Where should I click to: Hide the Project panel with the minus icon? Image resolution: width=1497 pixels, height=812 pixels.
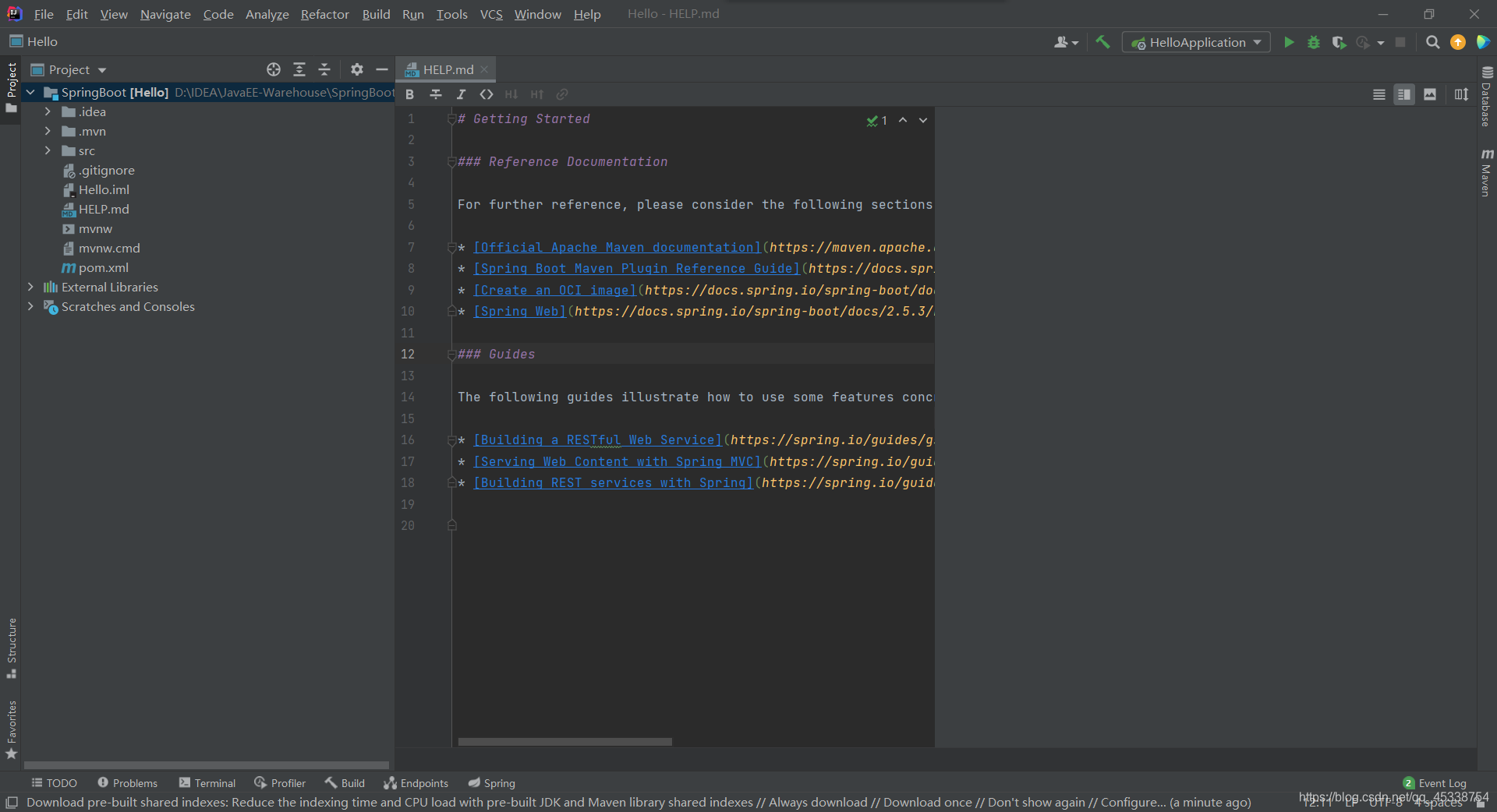pos(382,69)
